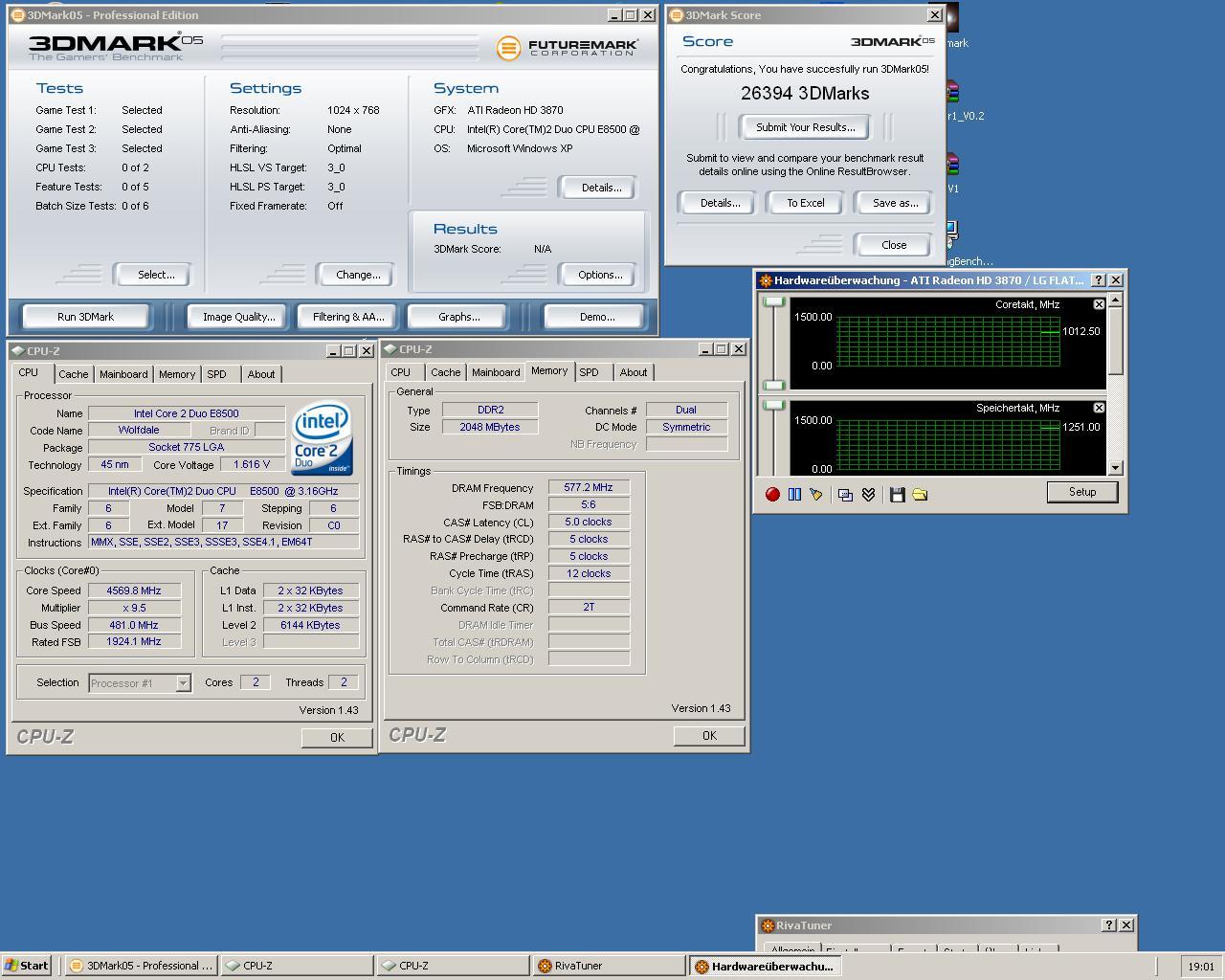Click Save as in Score window
Viewport: 1225px width, 980px height.
click(x=895, y=203)
